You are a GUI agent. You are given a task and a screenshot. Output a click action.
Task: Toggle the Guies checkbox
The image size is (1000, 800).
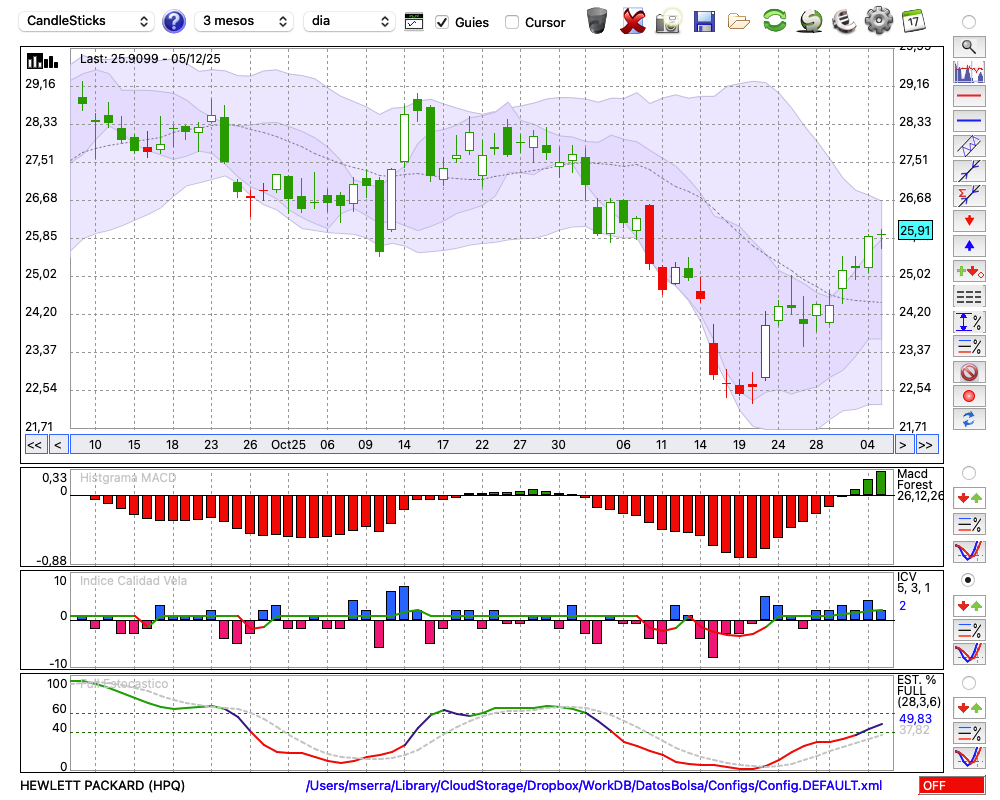click(441, 22)
